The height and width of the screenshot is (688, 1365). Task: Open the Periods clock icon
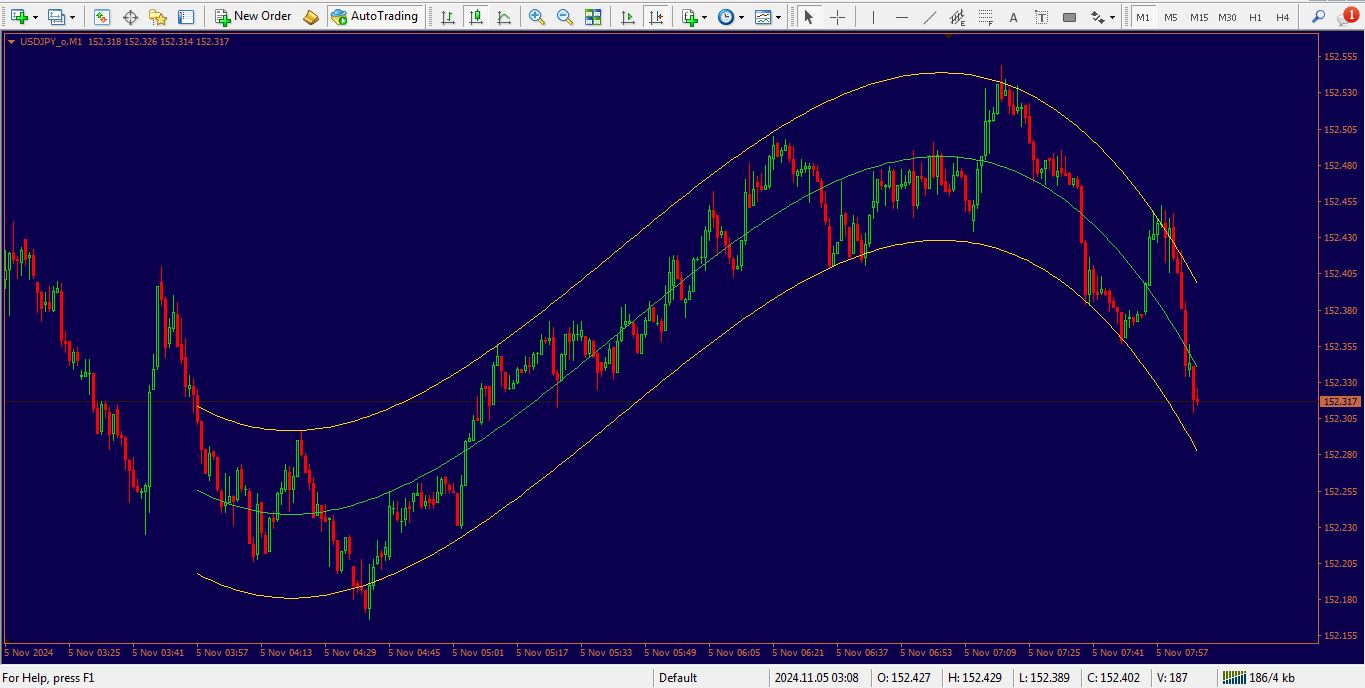(726, 17)
